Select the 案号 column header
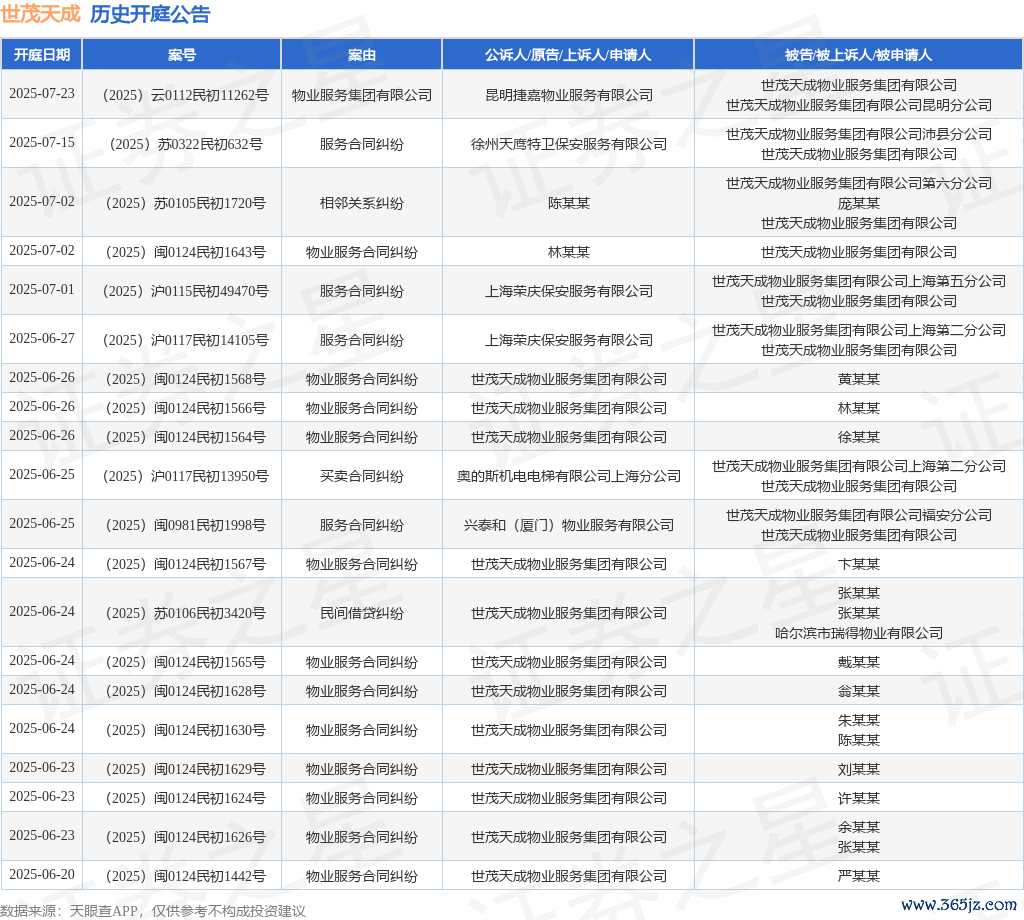Screen dimensions: 1024x920 (x=182, y=55)
